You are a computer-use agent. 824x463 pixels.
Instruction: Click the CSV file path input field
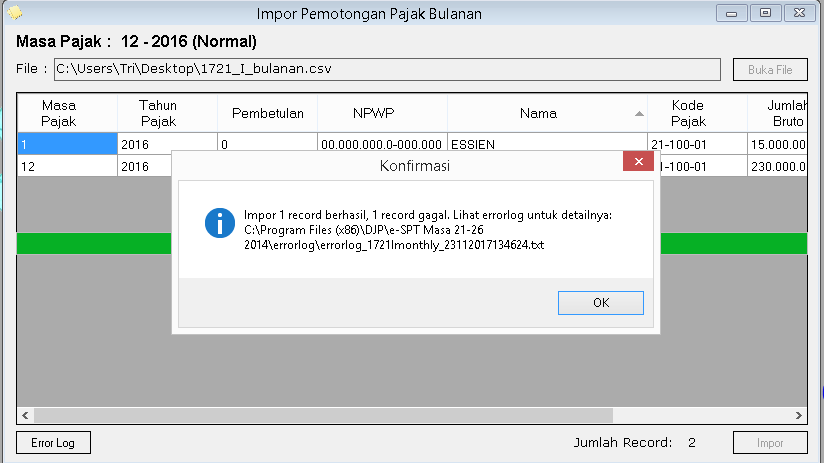click(x=387, y=69)
